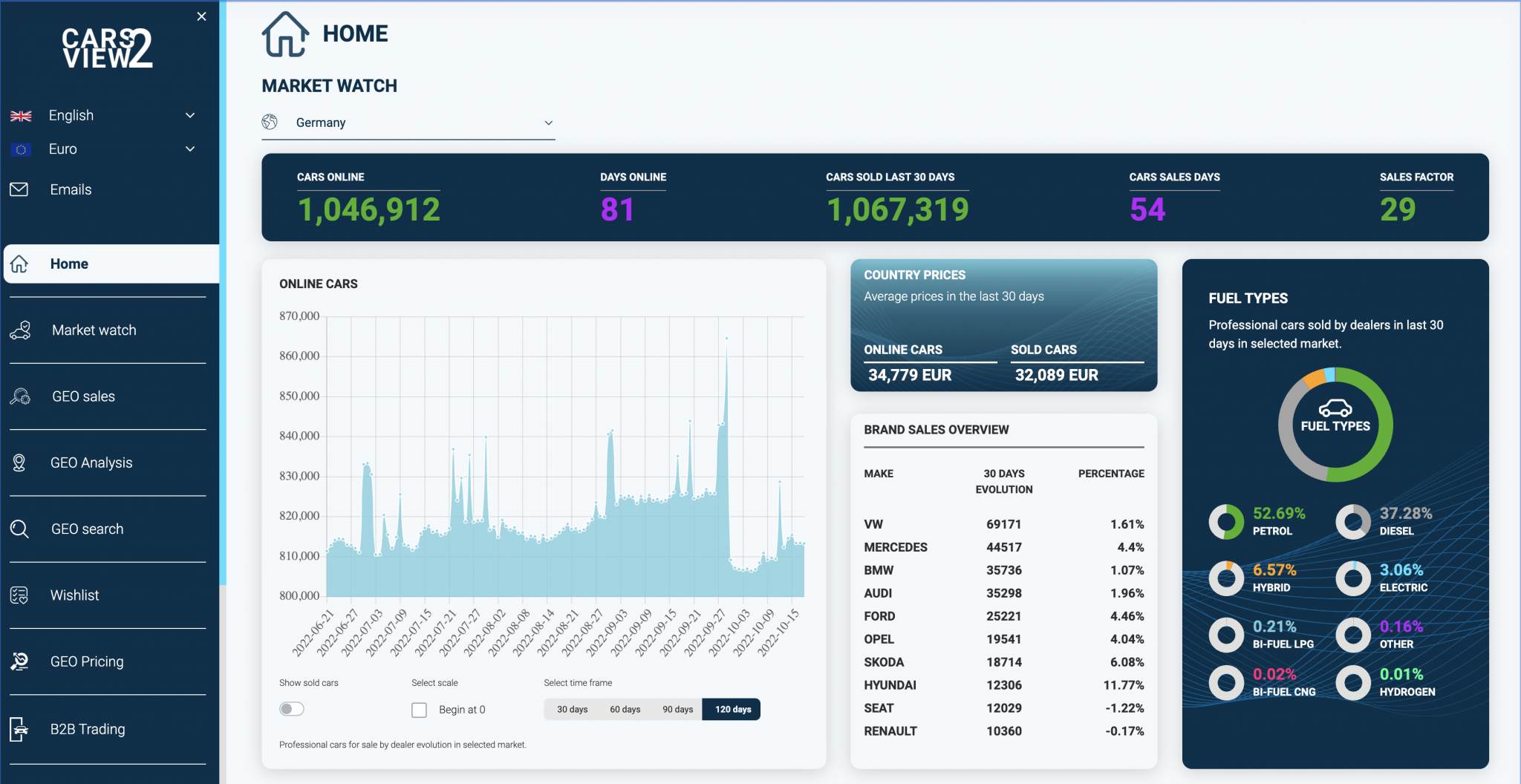Check the Begin at 0 checkbox
This screenshot has width=1521, height=784.
pos(420,710)
